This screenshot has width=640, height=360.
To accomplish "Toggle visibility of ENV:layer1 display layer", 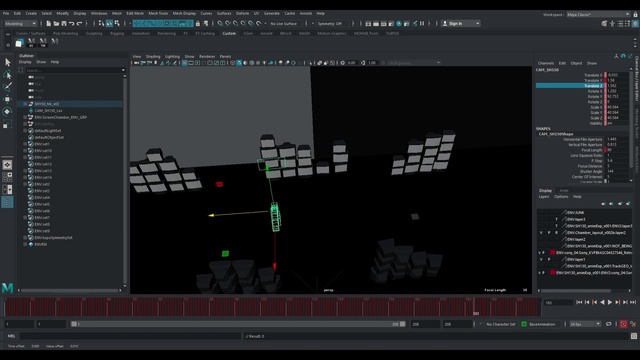I will (x=541, y=259).
